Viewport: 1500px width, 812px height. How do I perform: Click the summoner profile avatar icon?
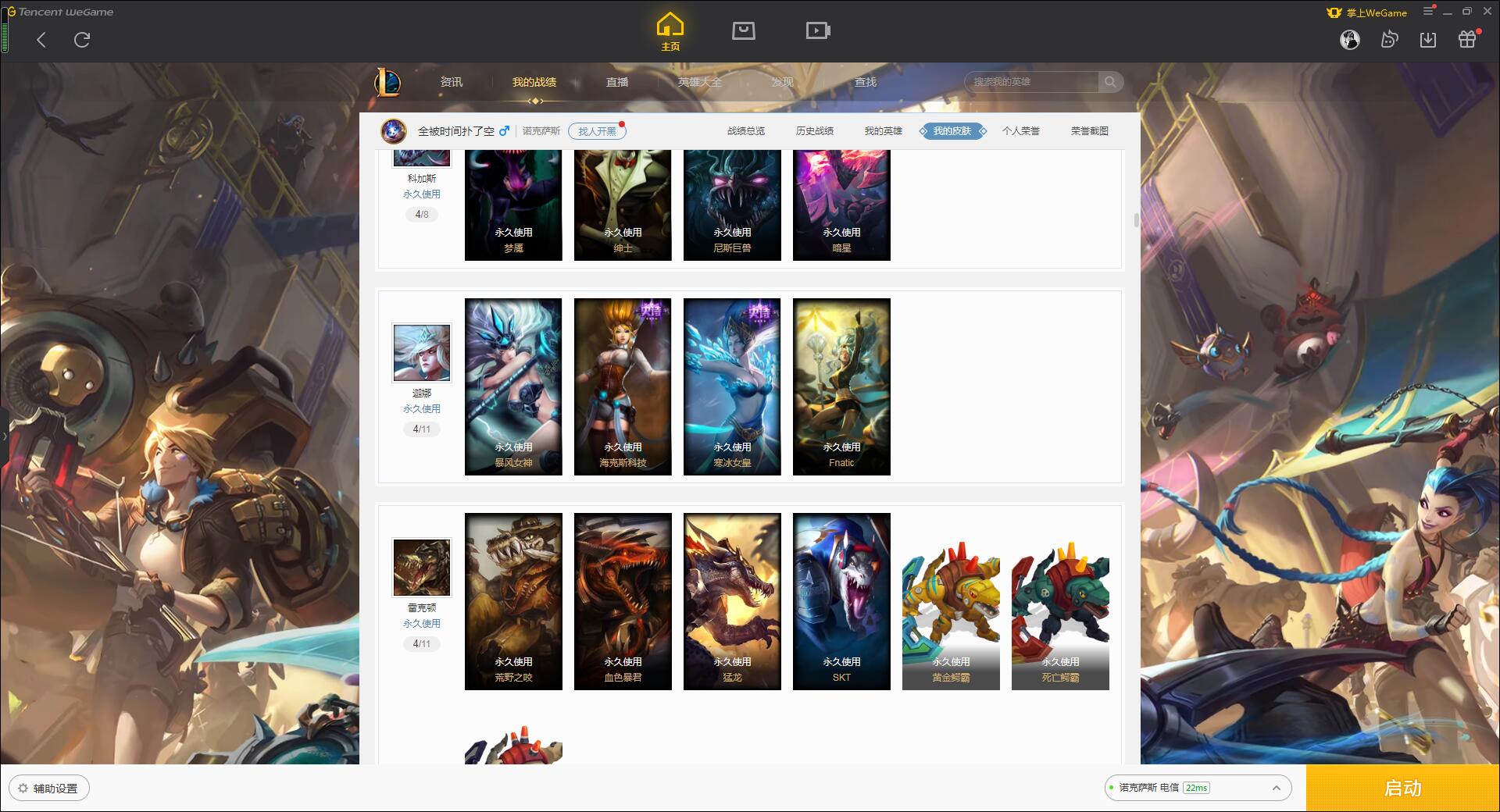coord(394,131)
